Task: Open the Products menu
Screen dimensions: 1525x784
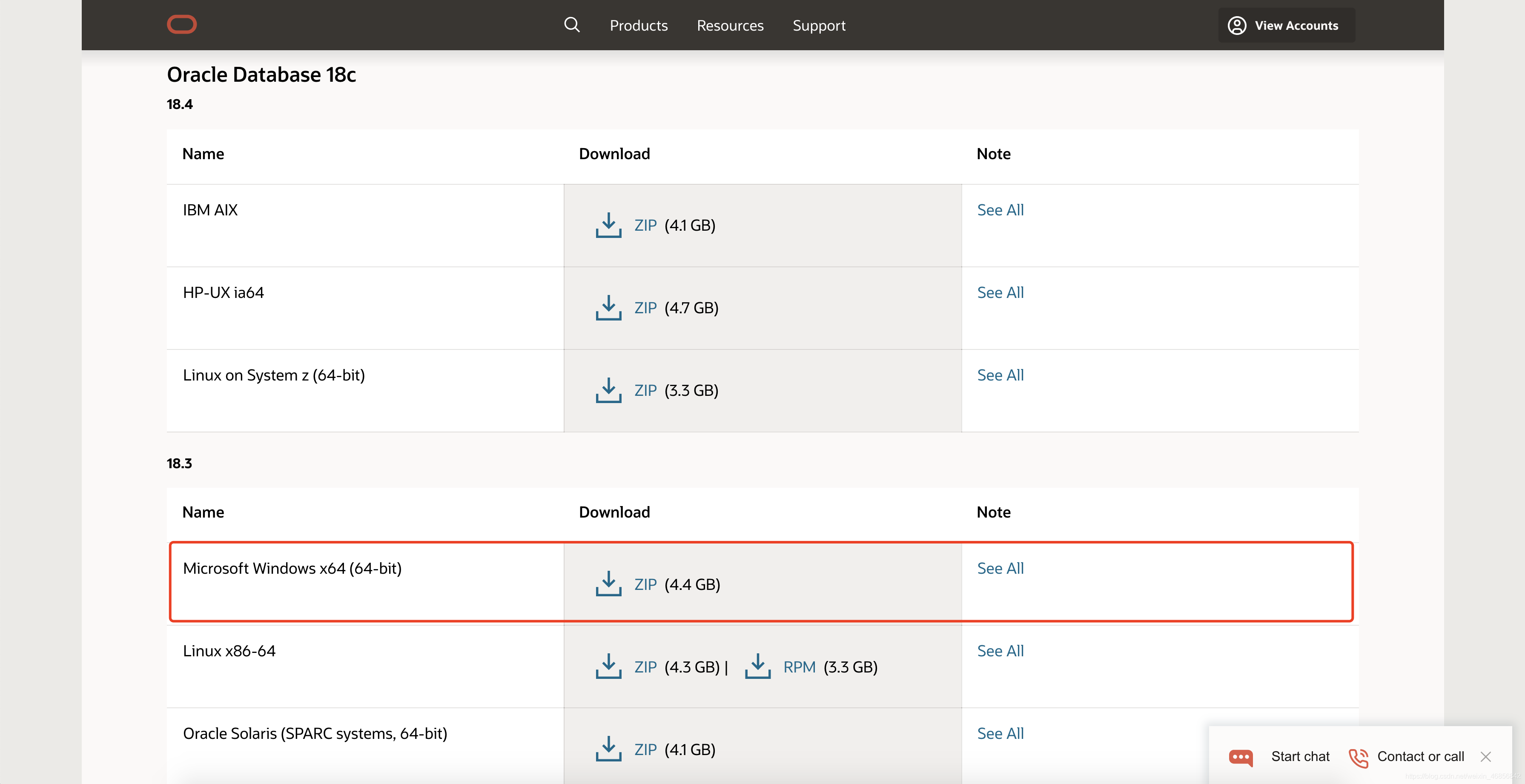Action: coord(638,26)
